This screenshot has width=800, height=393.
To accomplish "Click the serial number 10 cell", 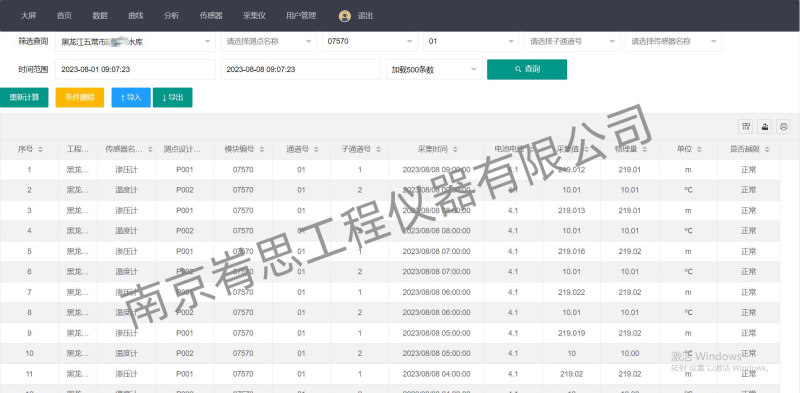I will 29,353.
